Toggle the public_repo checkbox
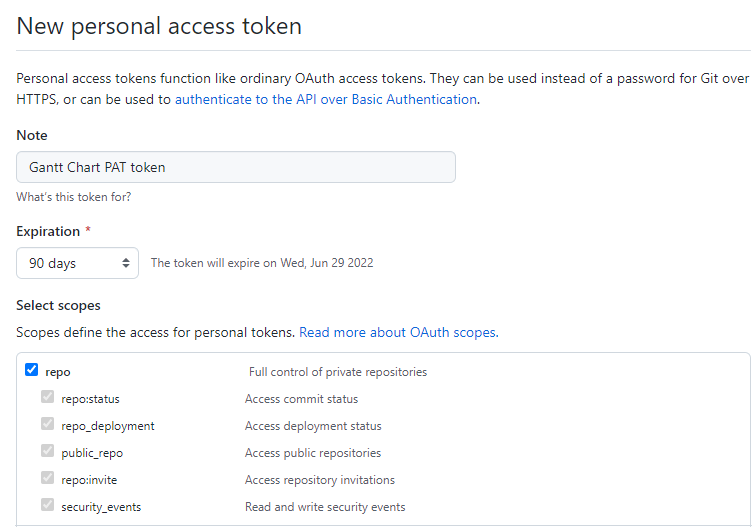Image resolution: width=755 pixels, height=527 pixels. [47, 452]
